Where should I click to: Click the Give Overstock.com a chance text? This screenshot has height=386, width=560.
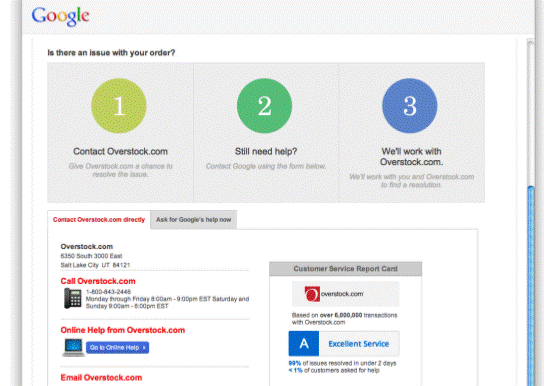pyautogui.click(x=120, y=170)
